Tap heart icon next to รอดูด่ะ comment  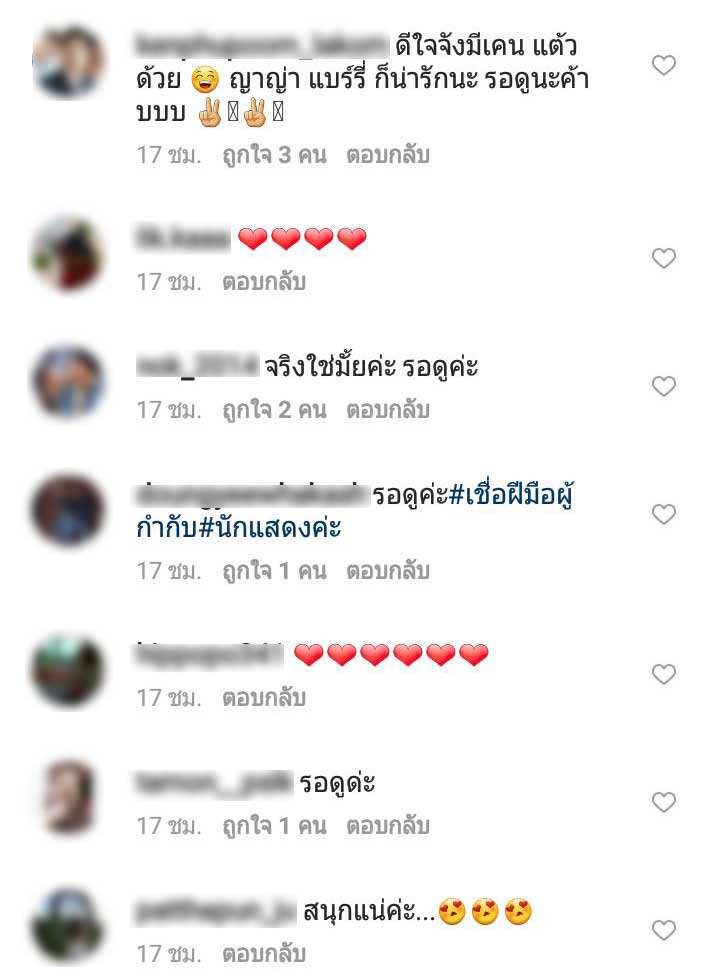pyautogui.click(x=663, y=802)
